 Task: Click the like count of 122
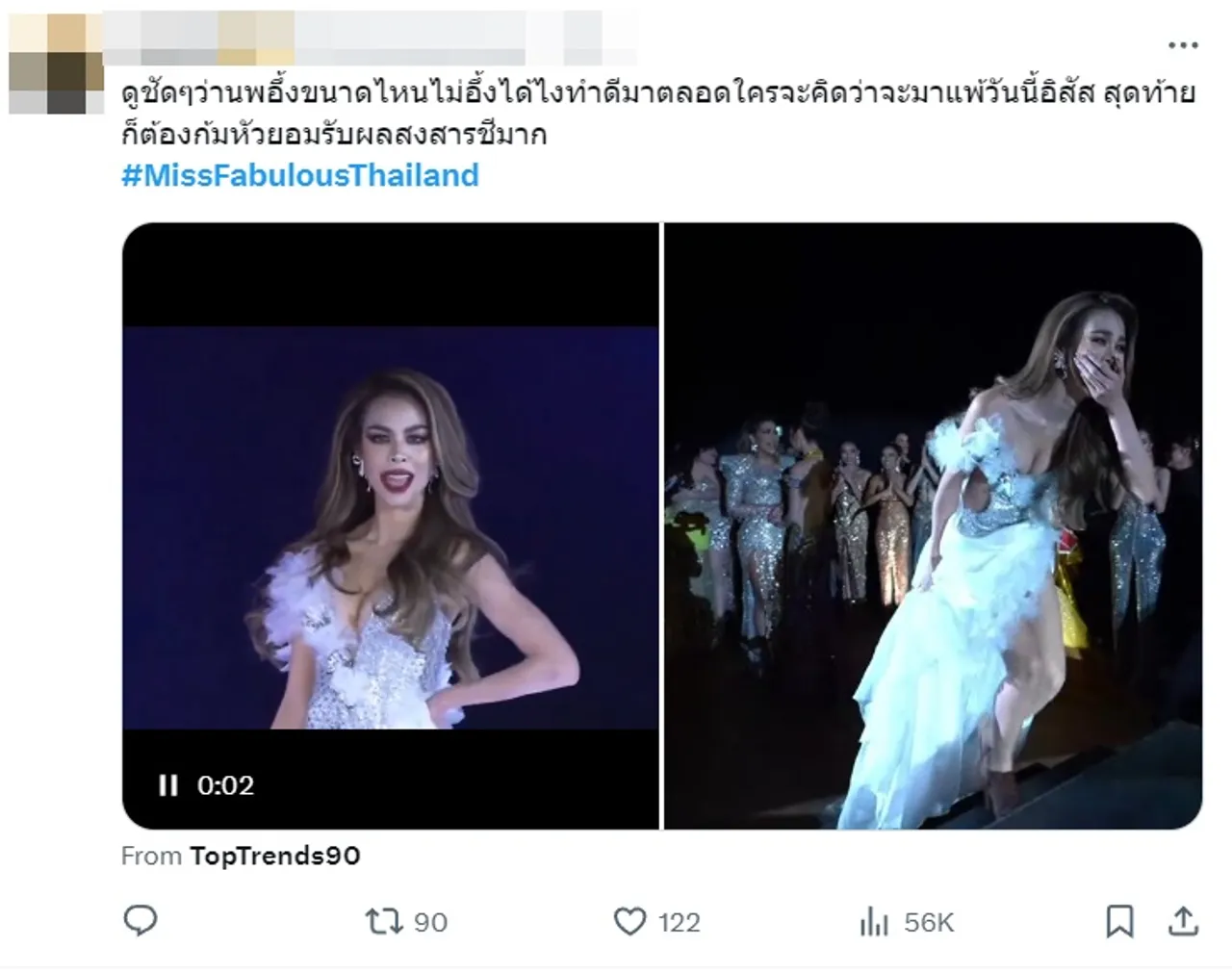tap(680, 922)
